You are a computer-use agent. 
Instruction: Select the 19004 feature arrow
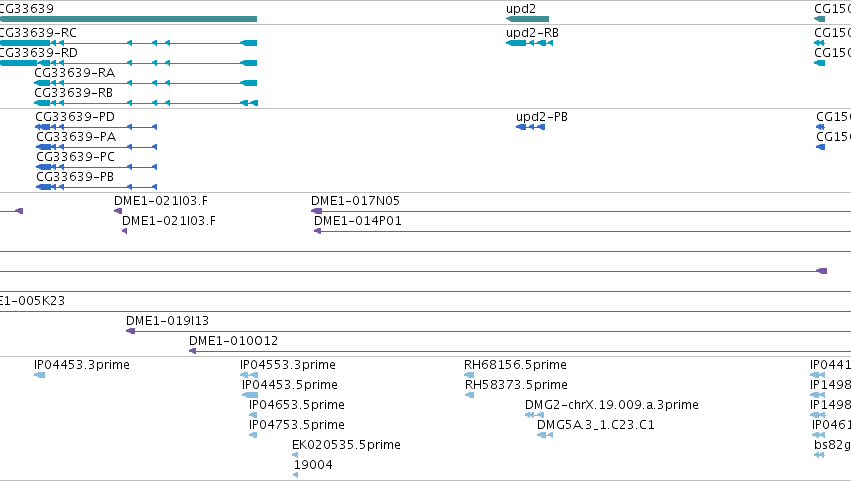(295, 475)
